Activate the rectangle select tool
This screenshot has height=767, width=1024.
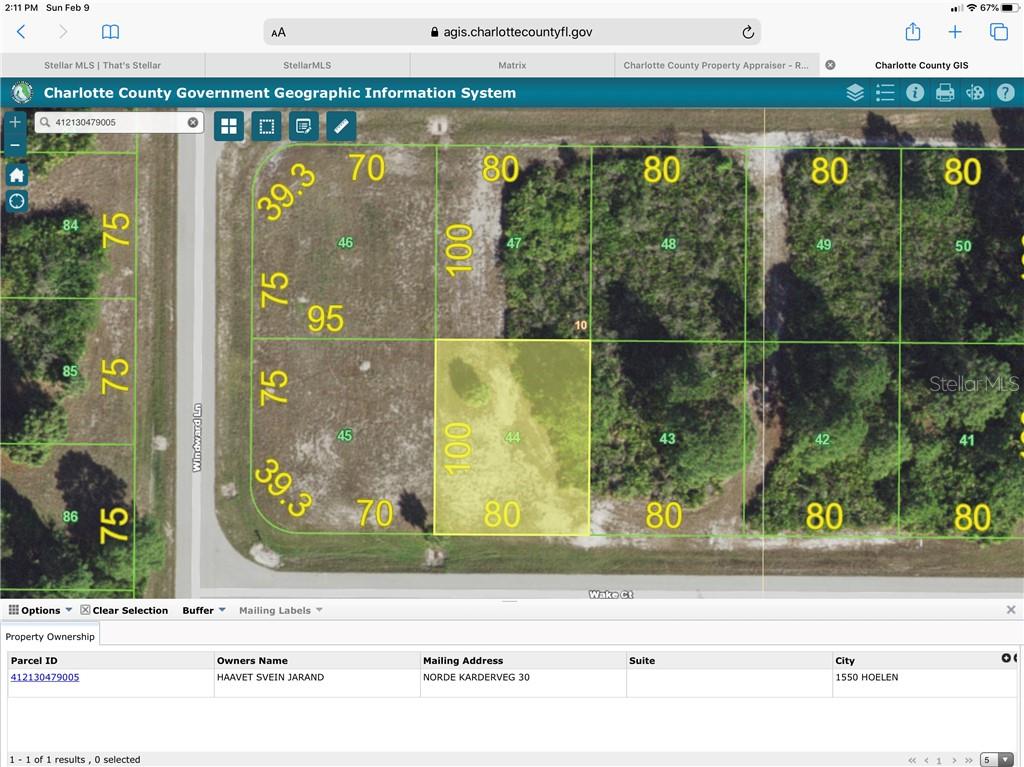(266, 126)
